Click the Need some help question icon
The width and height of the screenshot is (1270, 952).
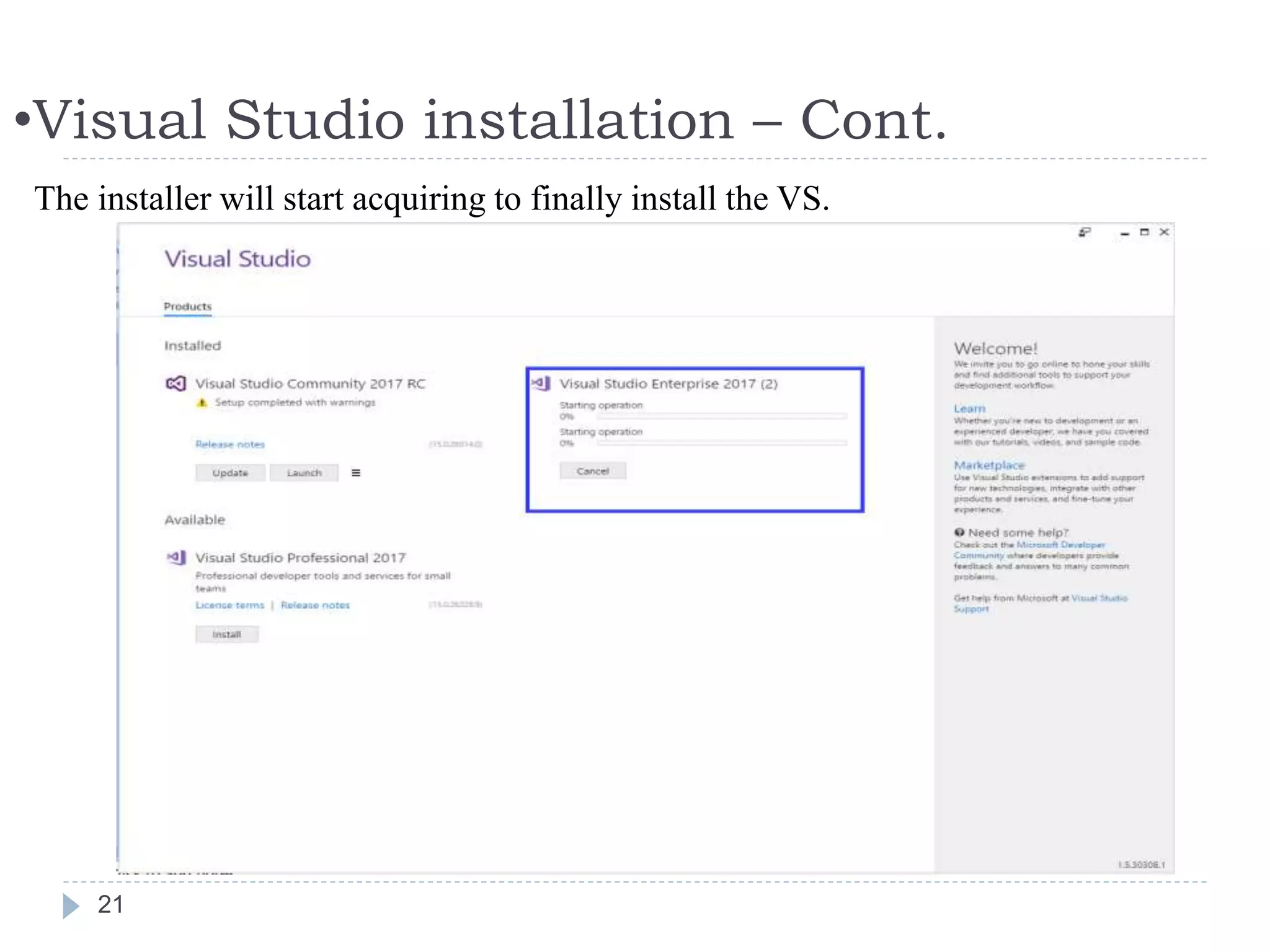[959, 532]
